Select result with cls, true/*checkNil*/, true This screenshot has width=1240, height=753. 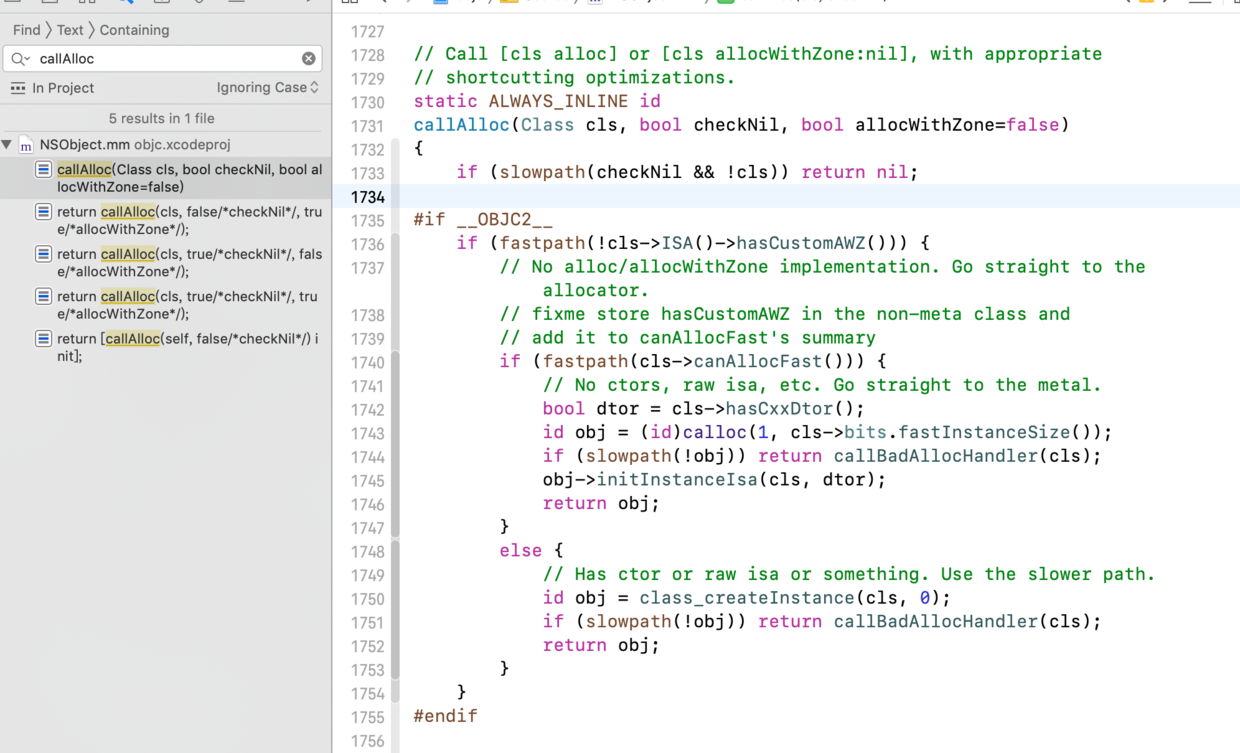(x=165, y=304)
